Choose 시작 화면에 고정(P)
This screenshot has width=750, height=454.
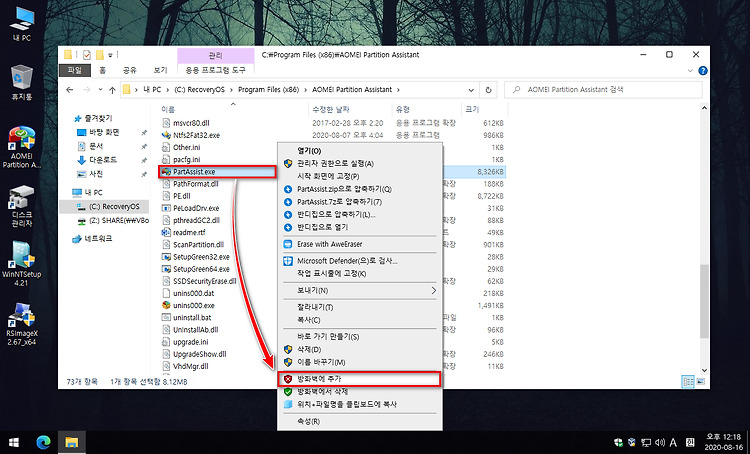tap(360, 176)
